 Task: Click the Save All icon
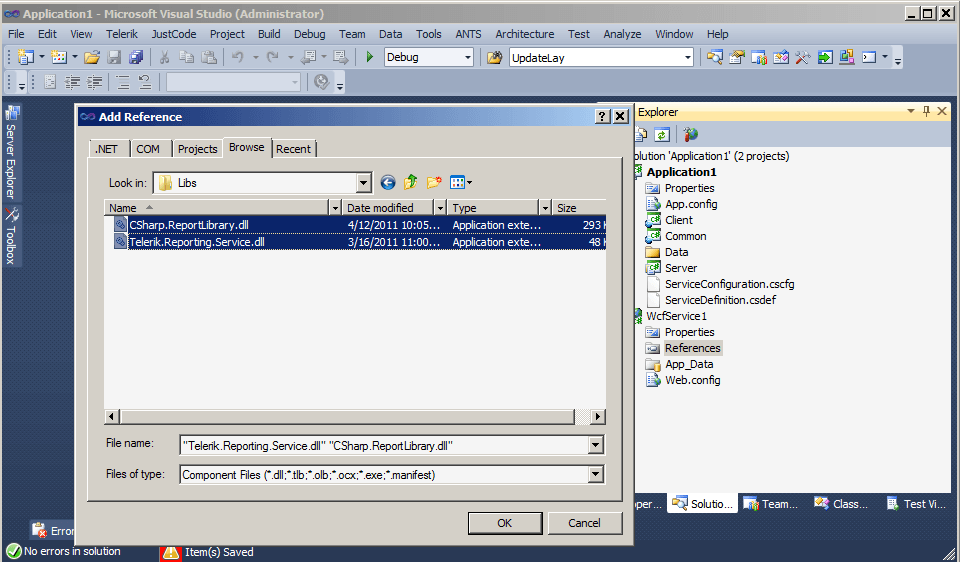(x=135, y=58)
